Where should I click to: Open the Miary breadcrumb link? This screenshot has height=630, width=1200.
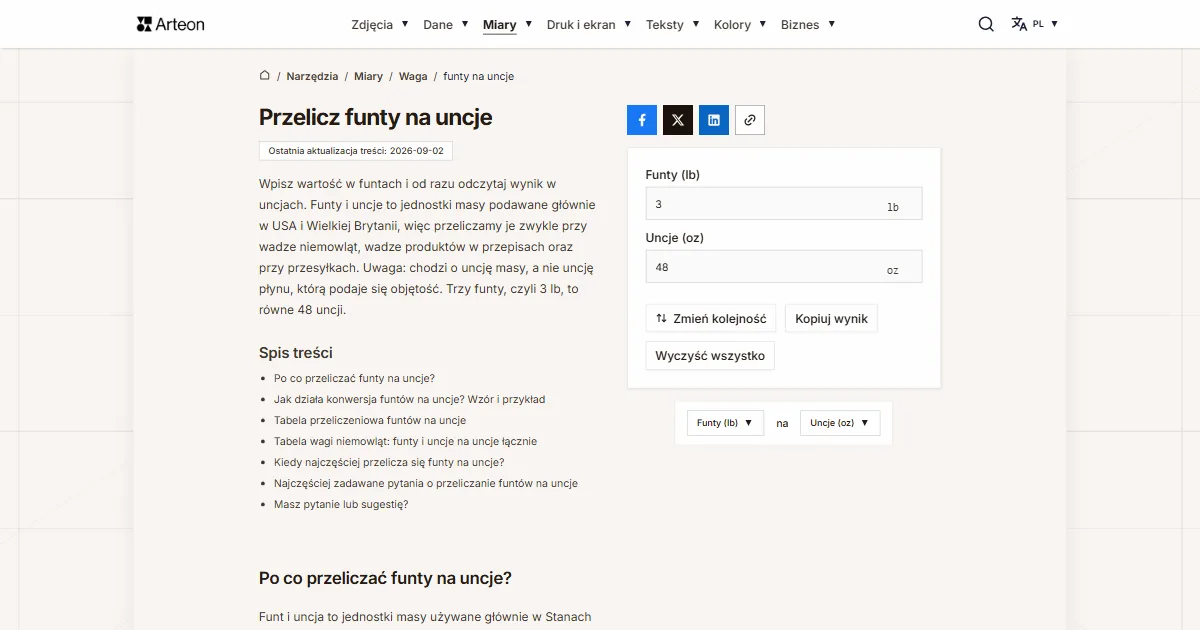(368, 76)
